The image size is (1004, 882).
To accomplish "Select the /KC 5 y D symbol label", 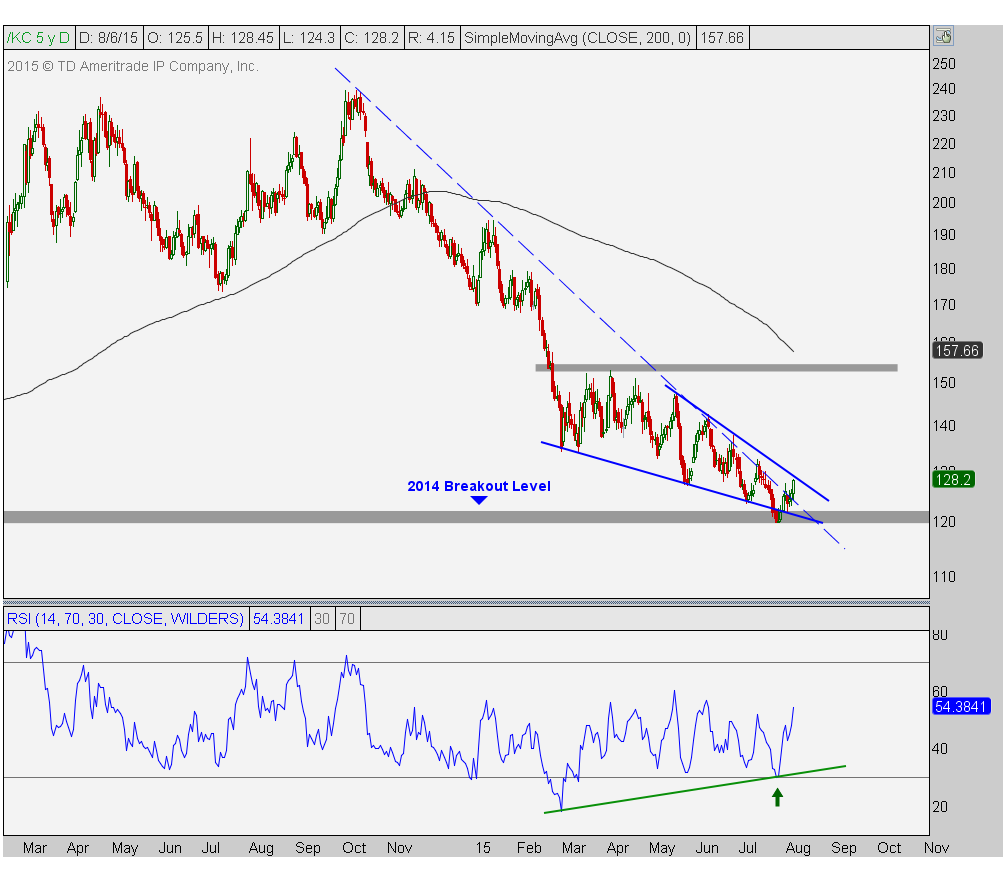I will (38, 38).
